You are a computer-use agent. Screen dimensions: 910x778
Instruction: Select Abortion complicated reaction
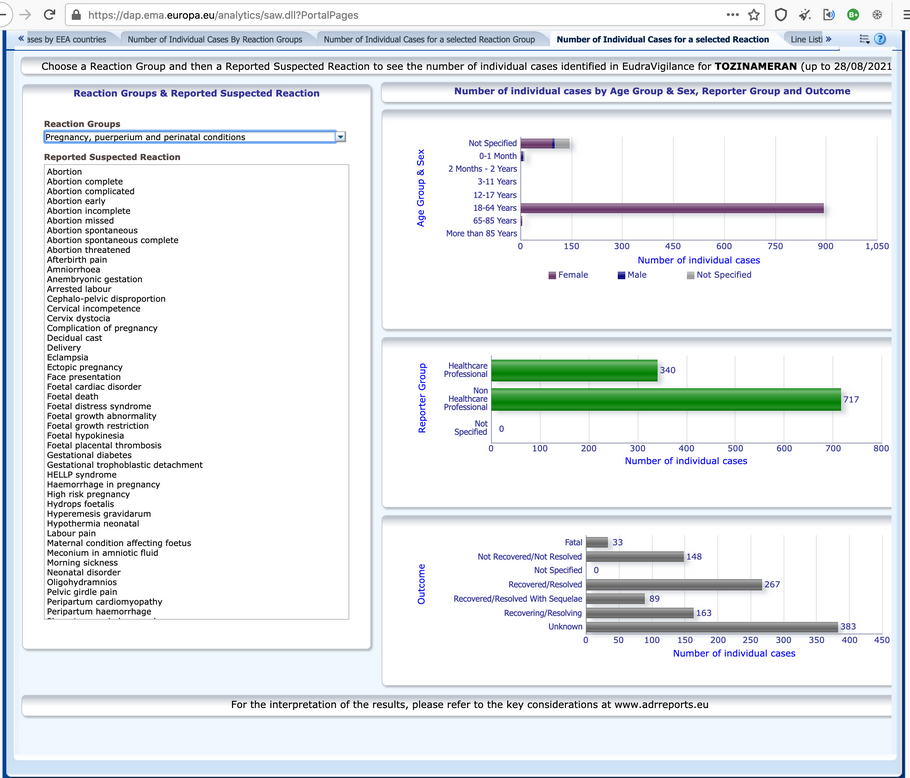[91, 191]
